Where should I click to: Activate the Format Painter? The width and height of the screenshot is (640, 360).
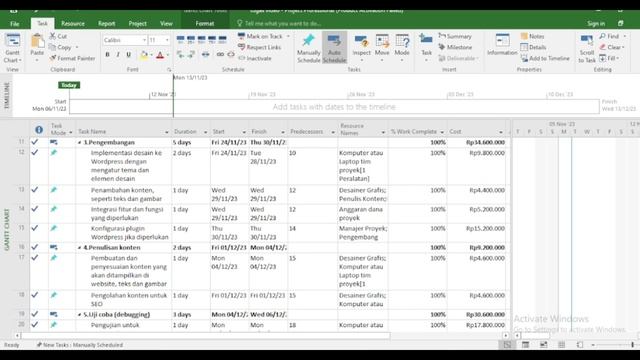73,58
